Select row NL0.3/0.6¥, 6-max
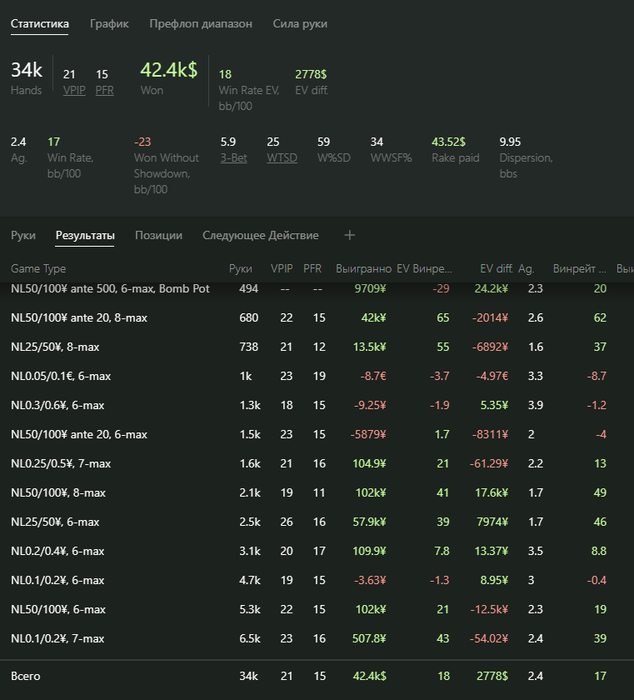 317,405
